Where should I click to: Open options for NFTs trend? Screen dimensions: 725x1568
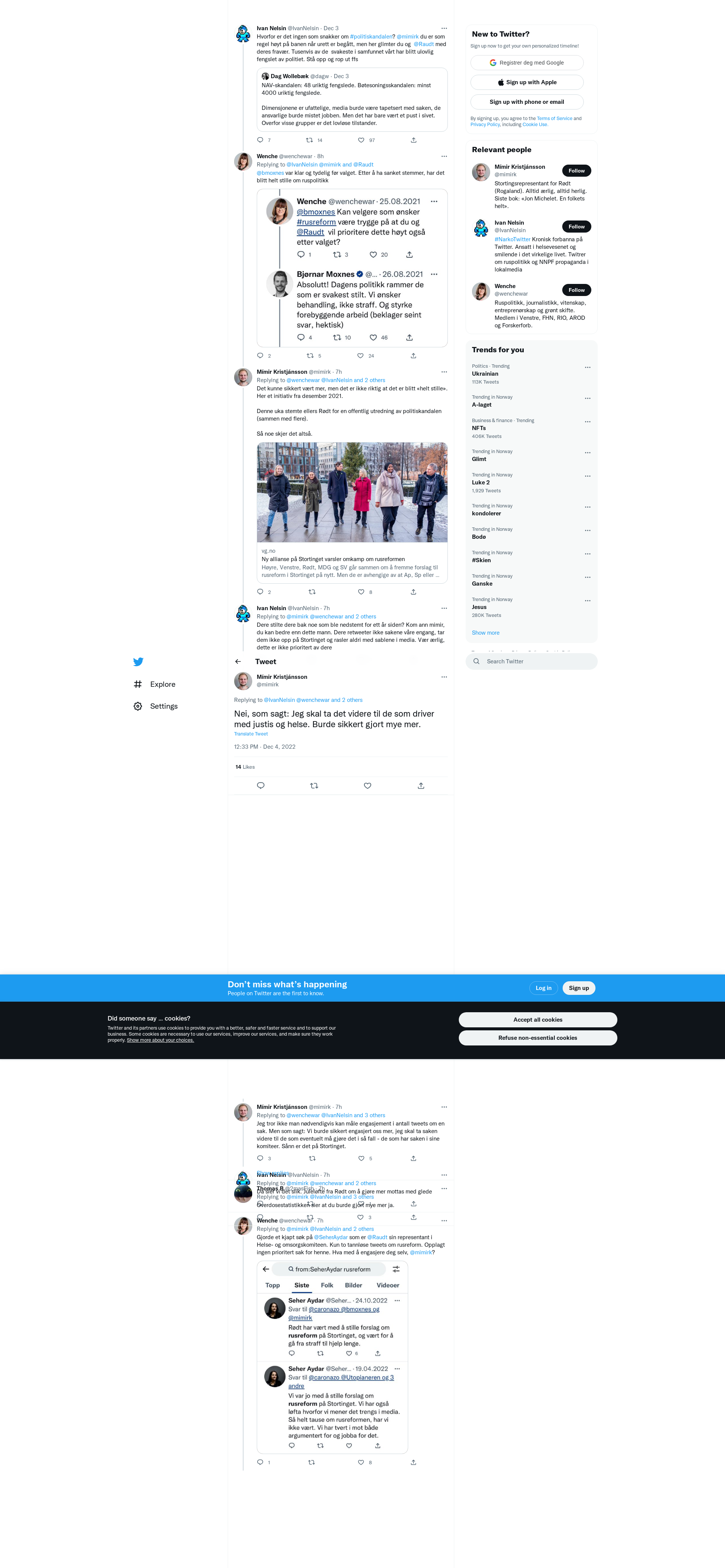click(588, 422)
